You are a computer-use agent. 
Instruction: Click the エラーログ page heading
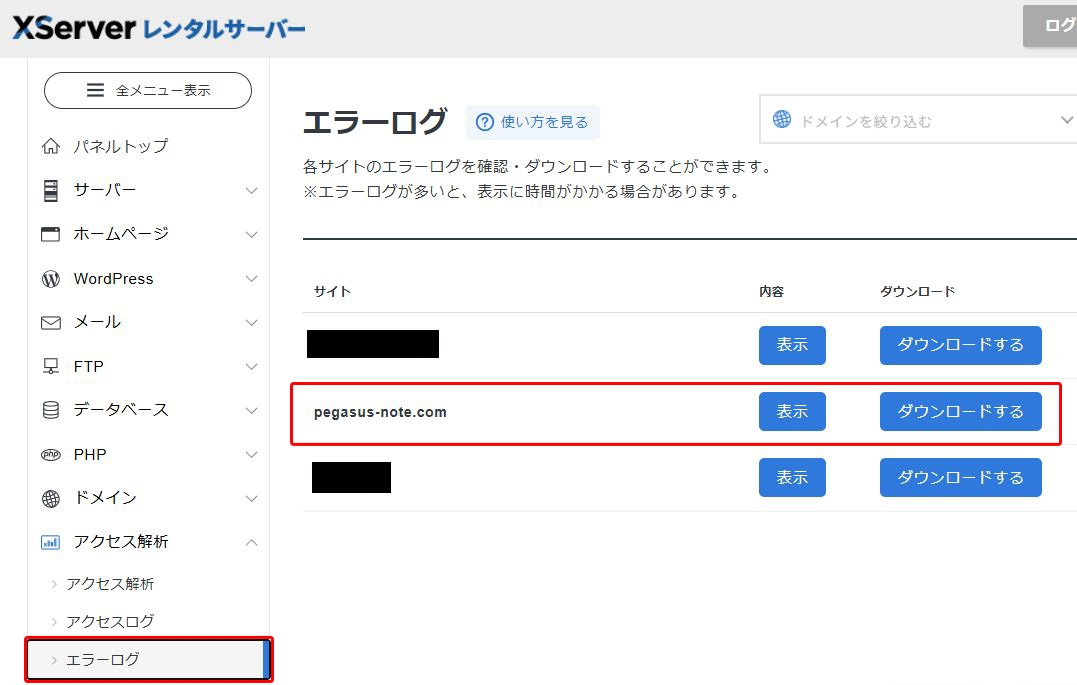(375, 122)
